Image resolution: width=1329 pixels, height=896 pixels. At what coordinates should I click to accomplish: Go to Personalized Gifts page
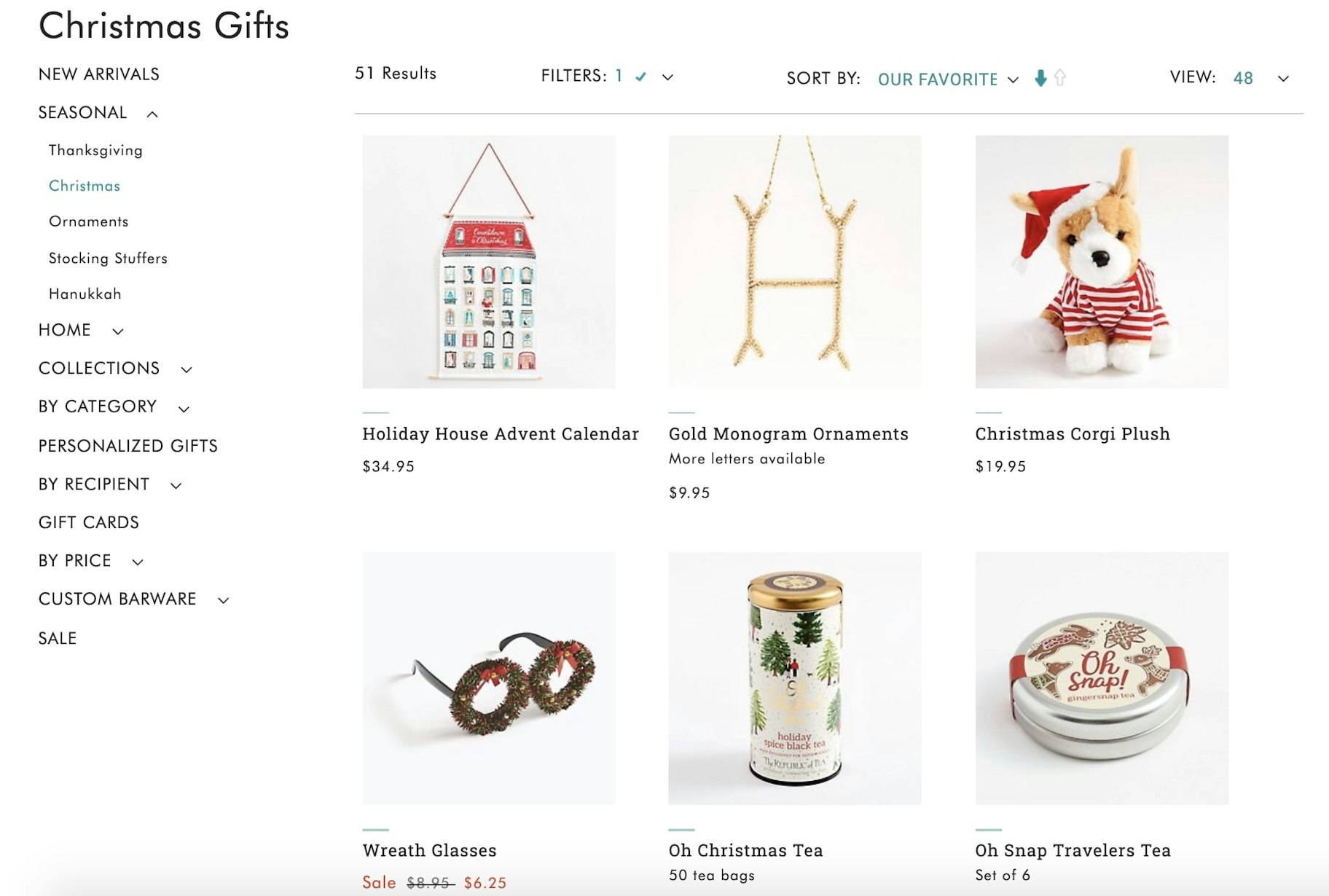click(128, 446)
